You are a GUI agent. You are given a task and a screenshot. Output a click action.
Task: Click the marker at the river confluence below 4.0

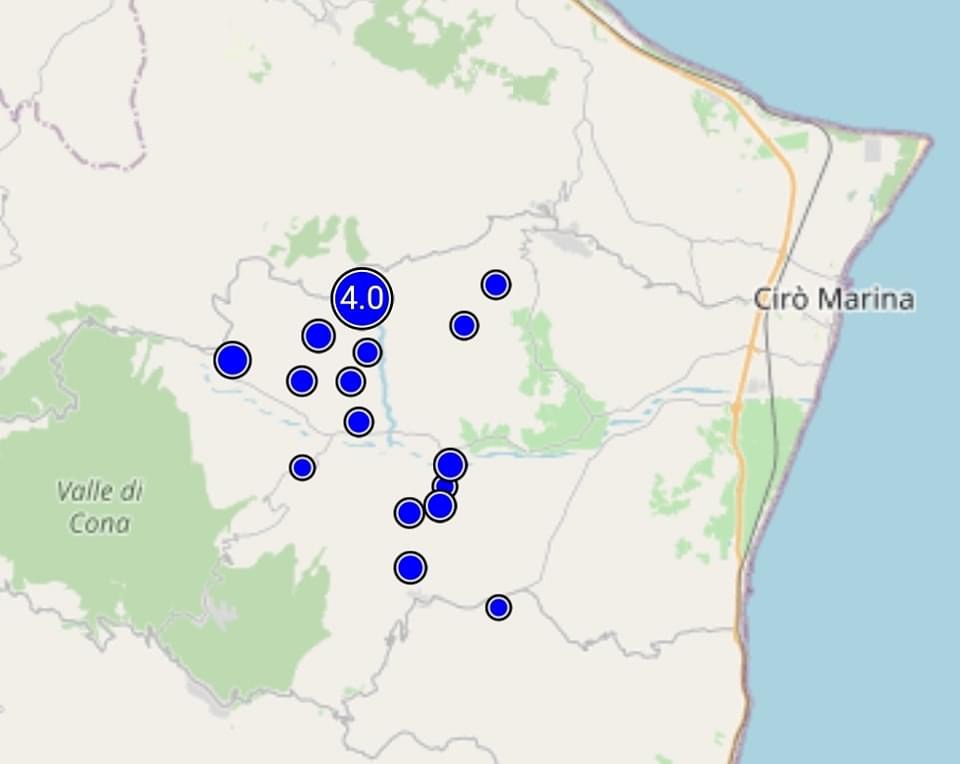point(359,422)
